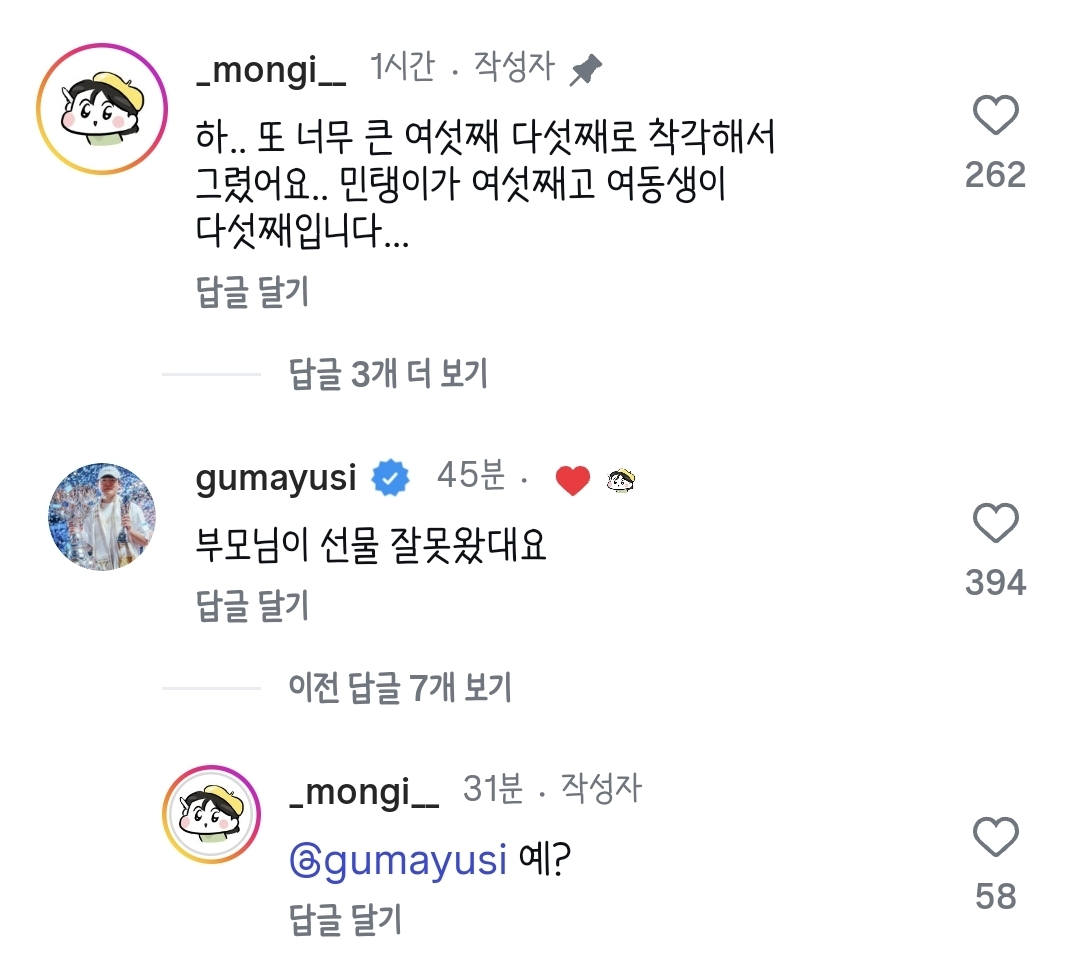Reply to gumayusi's comment via 답글 달기
This screenshot has width=1079, height=977.
click(x=253, y=605)
